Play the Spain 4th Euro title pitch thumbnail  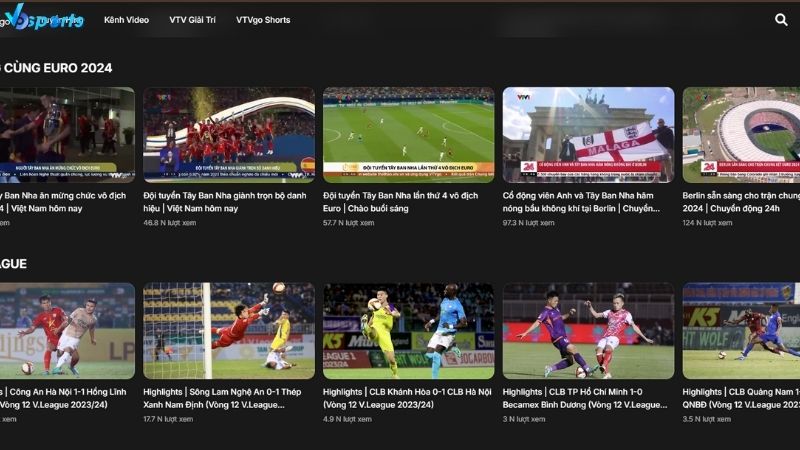tap(409, 135)
